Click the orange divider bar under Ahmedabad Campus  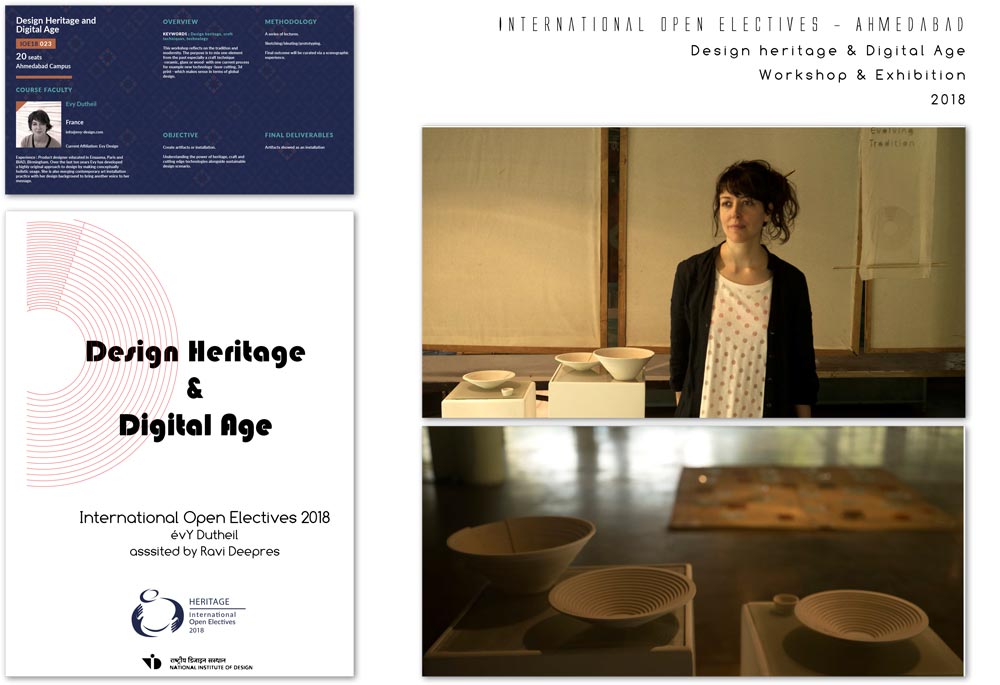tap(44, 76)
